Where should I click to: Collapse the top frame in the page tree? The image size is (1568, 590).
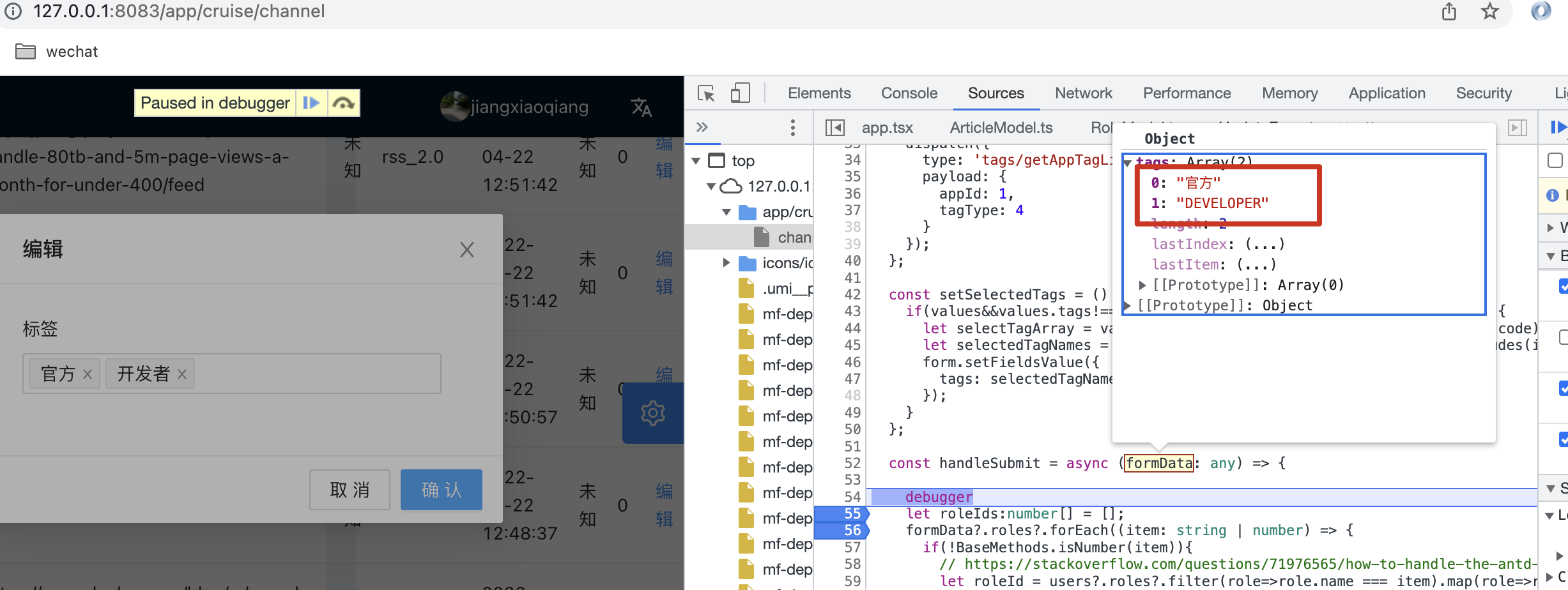(696, 161)
